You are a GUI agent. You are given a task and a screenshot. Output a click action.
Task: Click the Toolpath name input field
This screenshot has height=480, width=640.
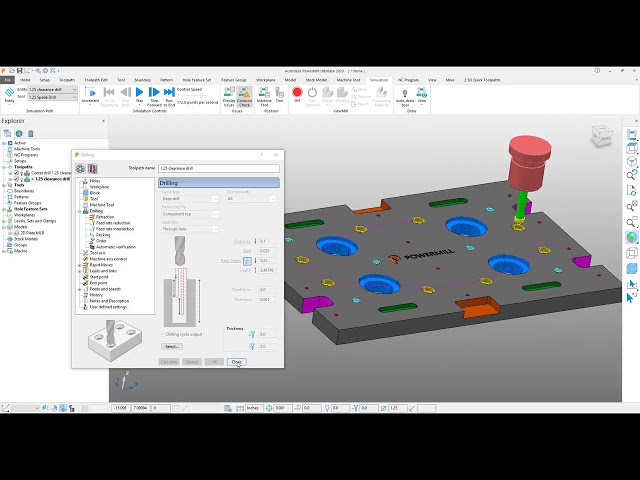tap(218, 168)
